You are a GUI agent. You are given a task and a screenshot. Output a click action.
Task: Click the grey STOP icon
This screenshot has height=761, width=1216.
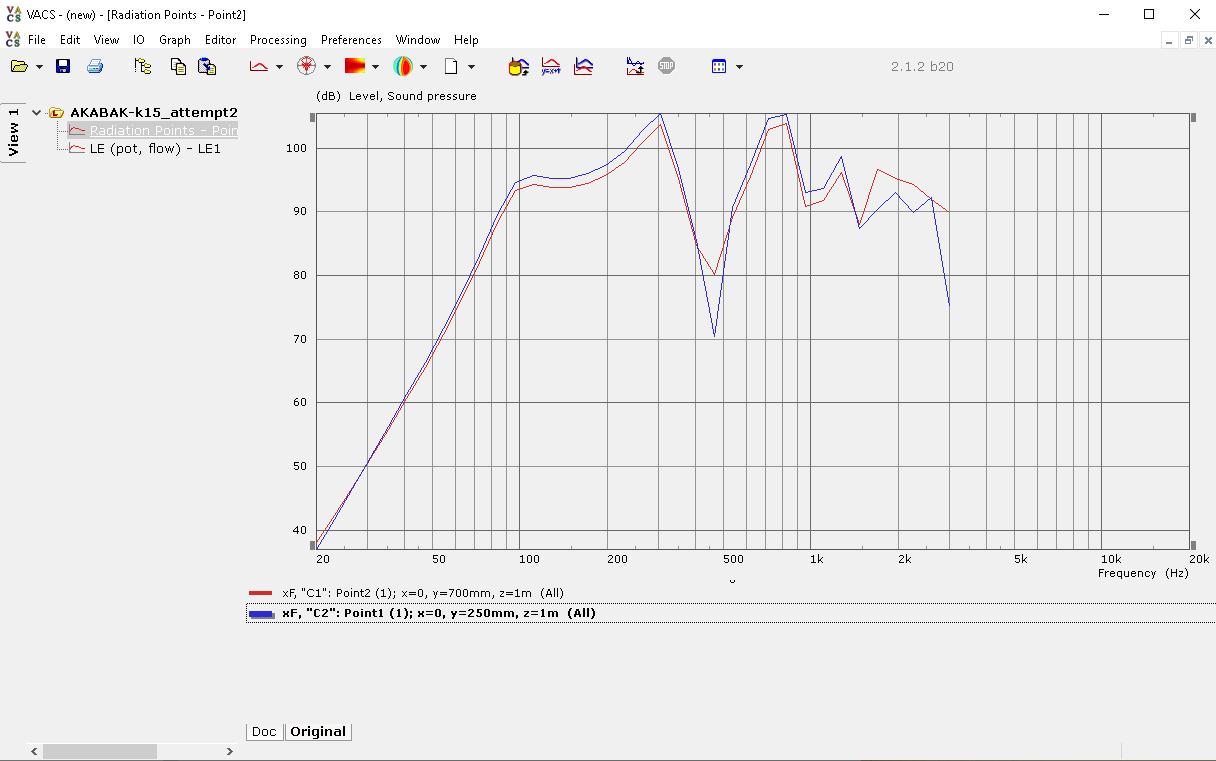pyautogui.click(x=666, y=66)
